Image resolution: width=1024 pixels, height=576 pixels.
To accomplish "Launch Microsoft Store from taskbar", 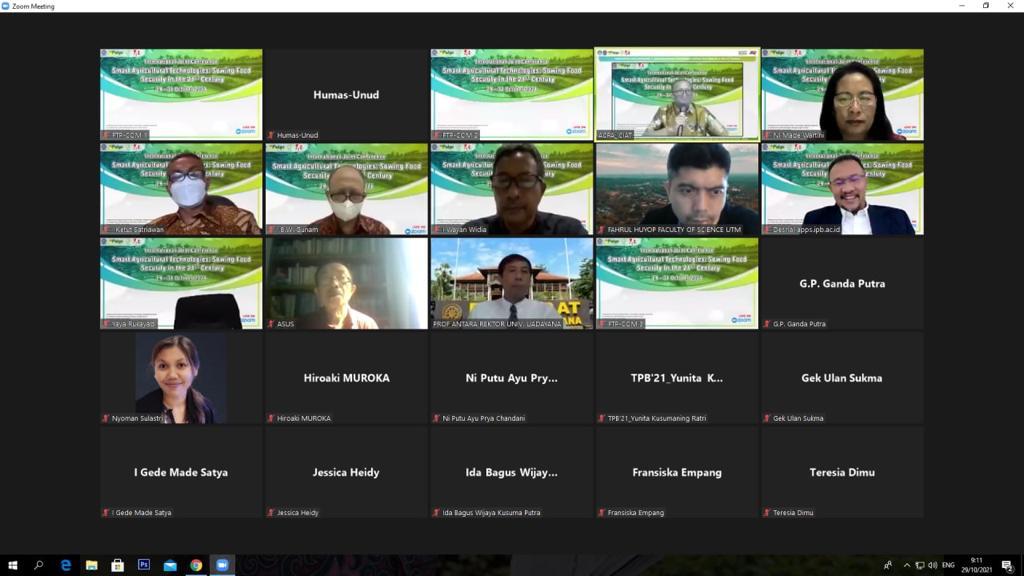I will [118, 565].
